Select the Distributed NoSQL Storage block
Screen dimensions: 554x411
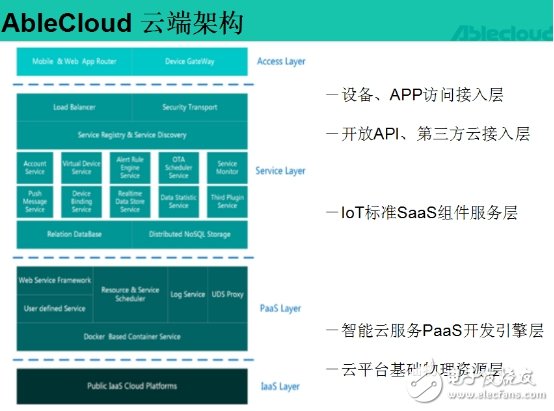[189, 234]
